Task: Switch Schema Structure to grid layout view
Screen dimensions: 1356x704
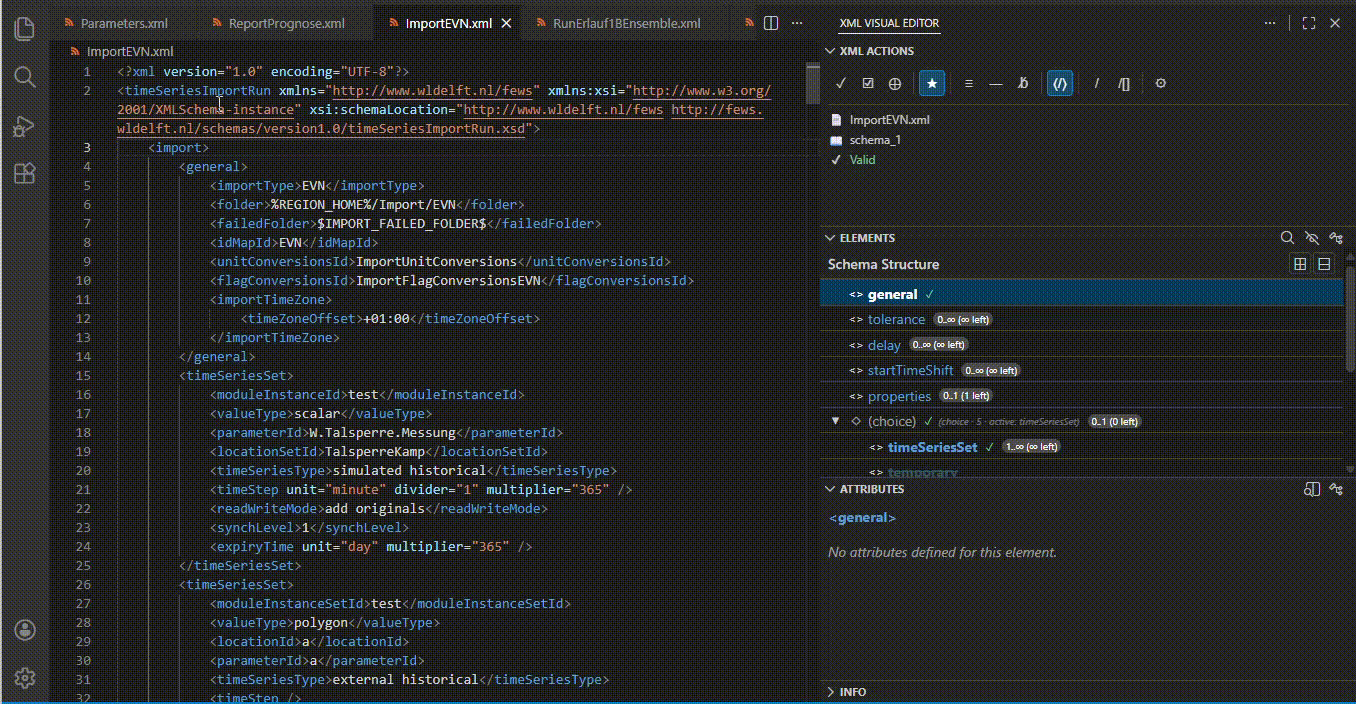Action: 1300,264
